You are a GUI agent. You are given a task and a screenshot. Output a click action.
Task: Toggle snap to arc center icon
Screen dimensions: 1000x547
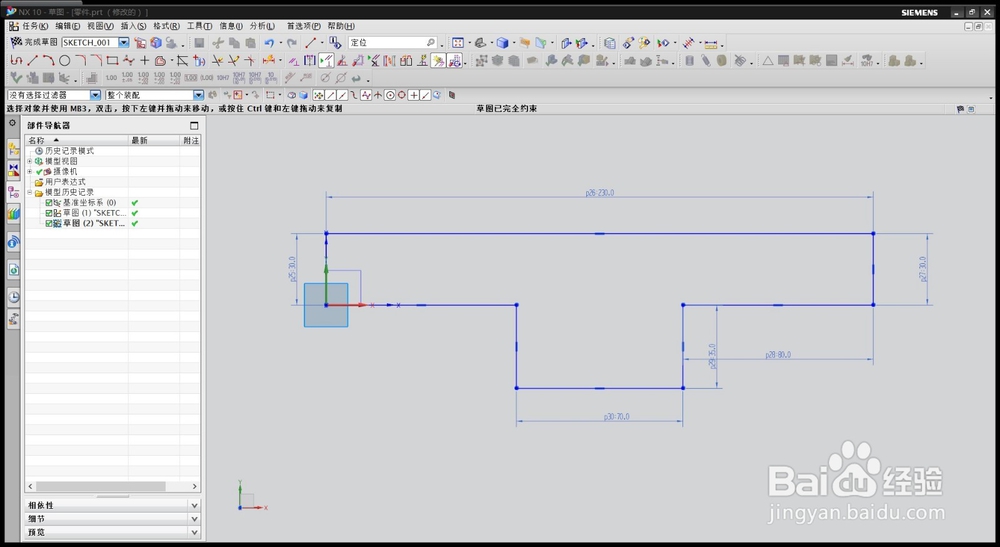390,95
